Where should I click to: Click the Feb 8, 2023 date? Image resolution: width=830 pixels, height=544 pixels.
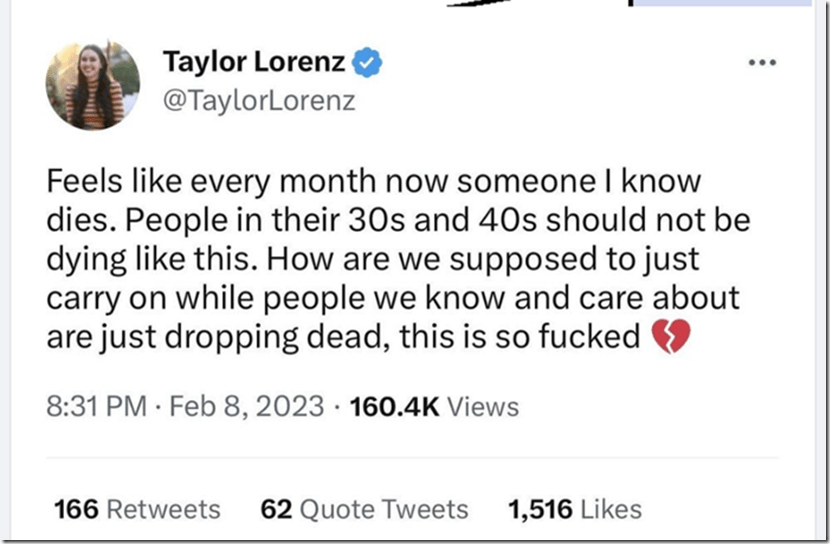[x=250, y=406]
